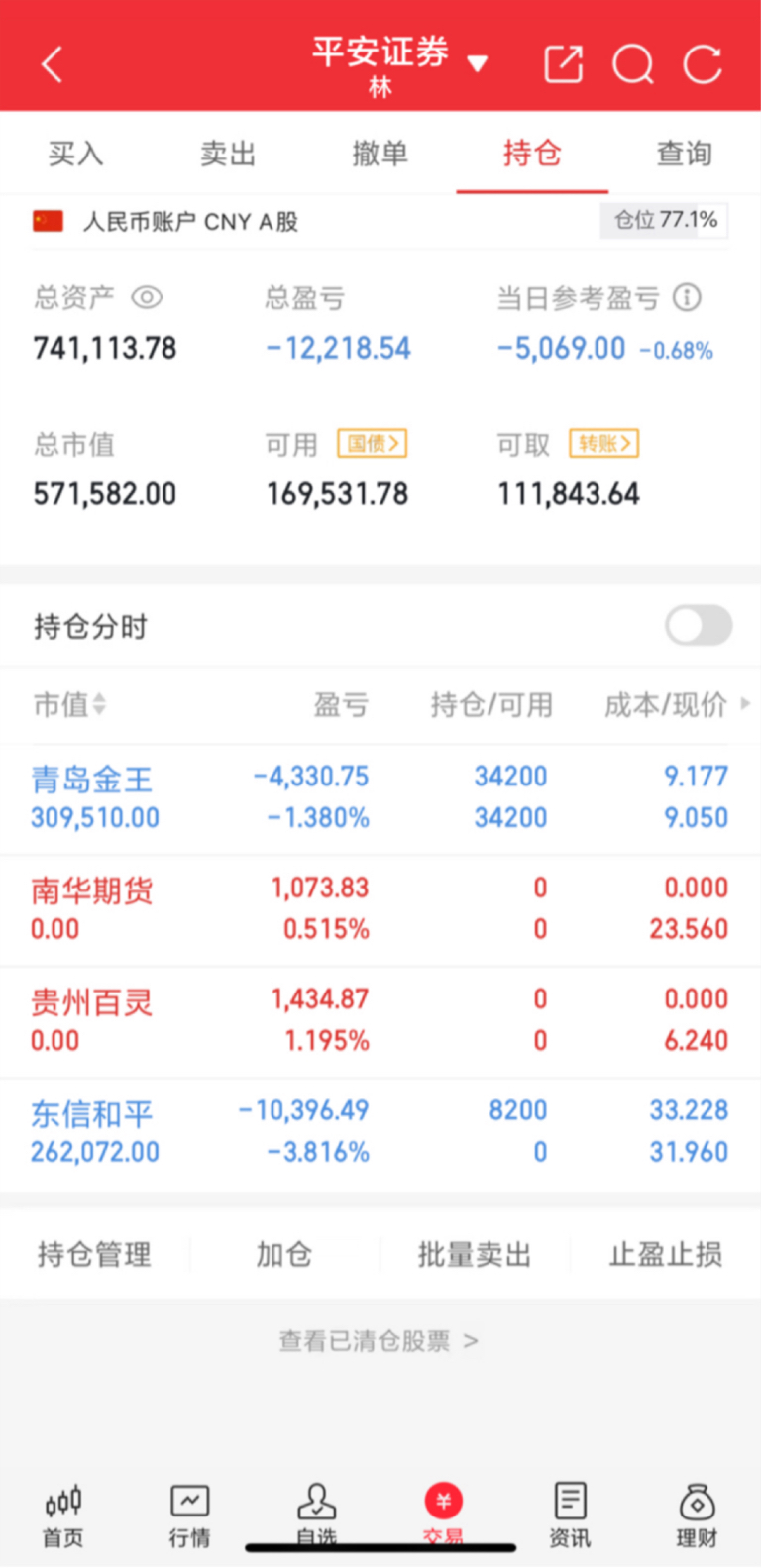The width and height of the screenshot is (761, 1568).
Task: Switch to the 卖出 tab
Action: (228, 154)
